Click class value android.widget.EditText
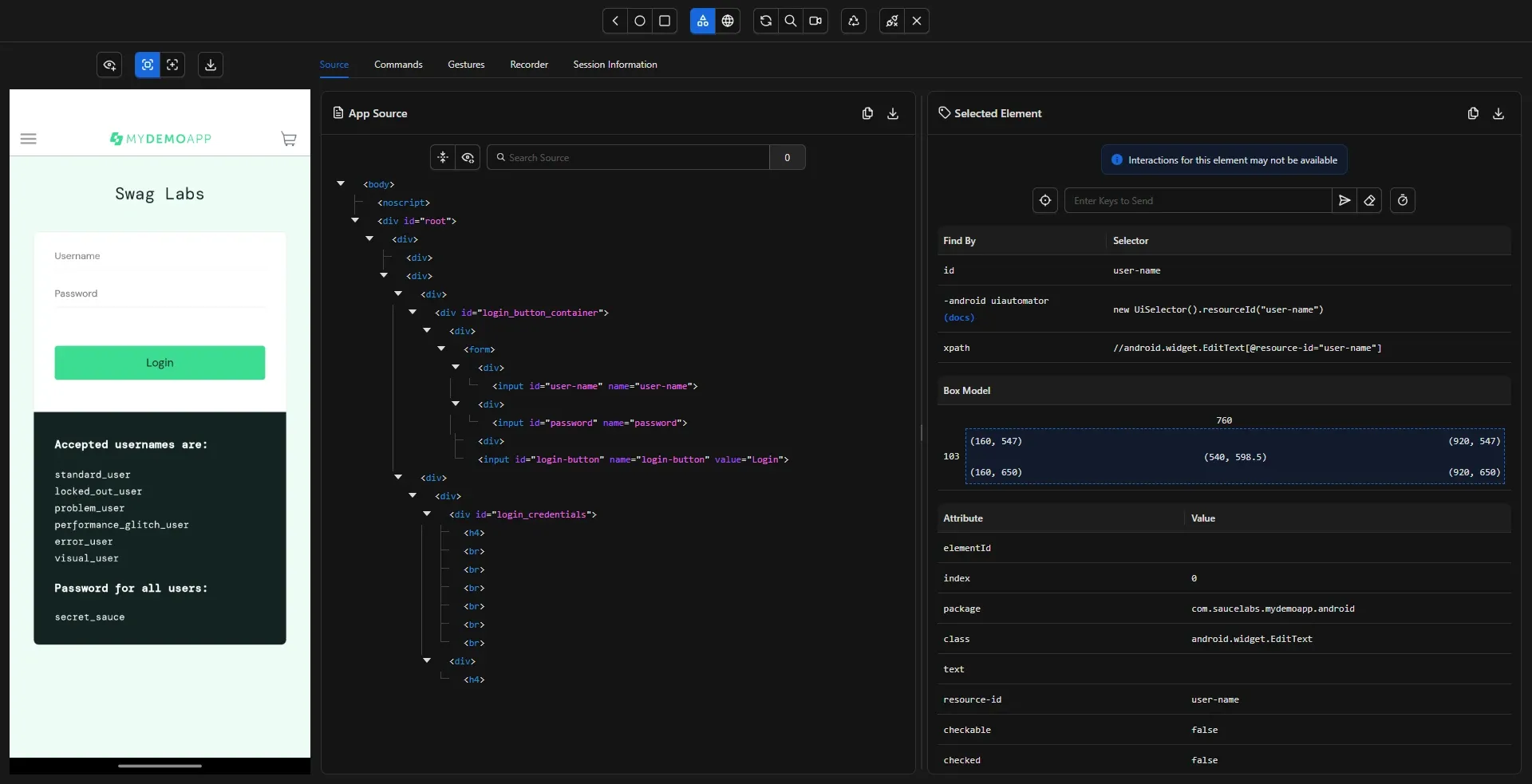 [1251, 639]
